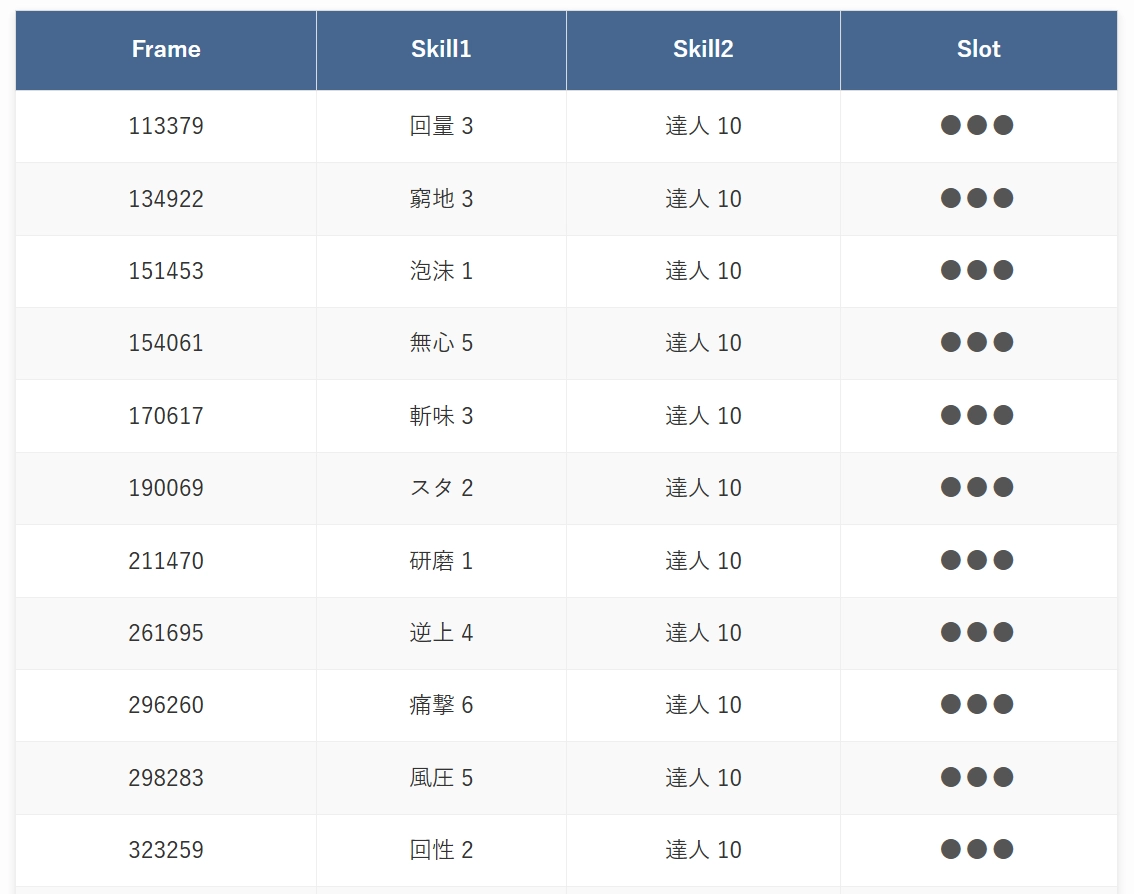Click the slot circles in row 154061
Viewport: 1134px width, 894px height.
coord(977,343)
